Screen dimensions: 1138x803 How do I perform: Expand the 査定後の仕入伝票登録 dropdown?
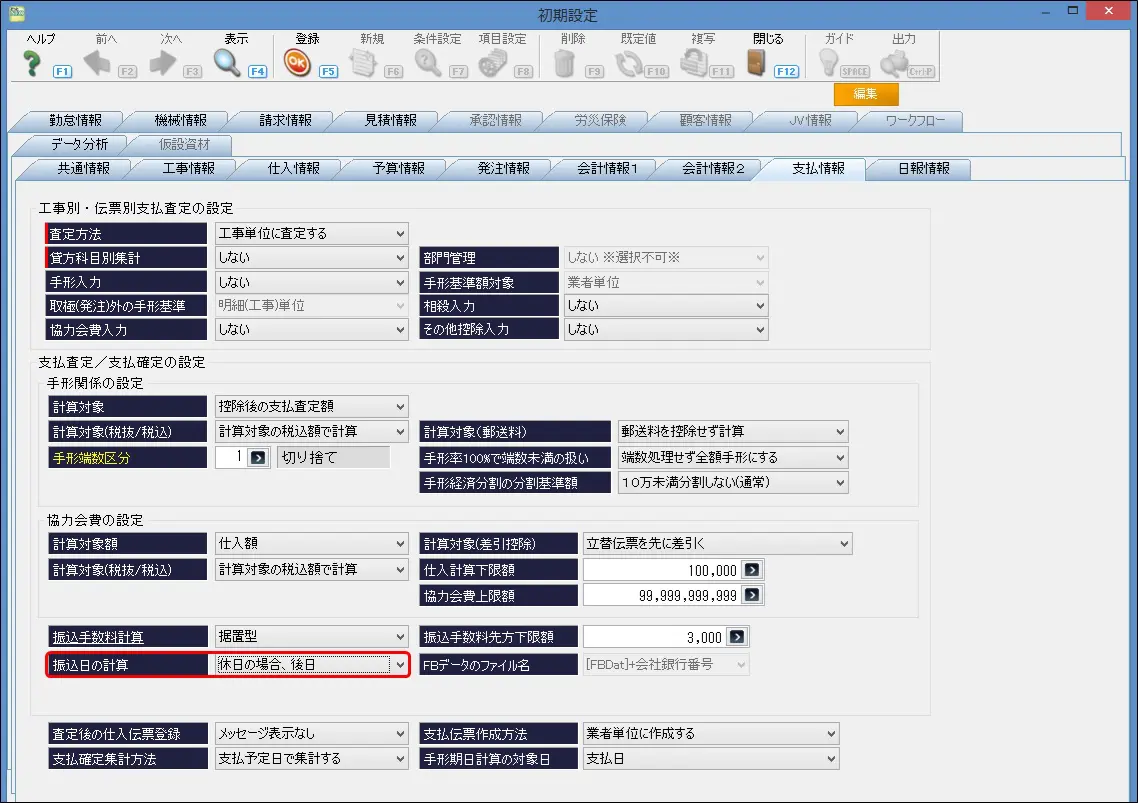[x=400, y=734]
